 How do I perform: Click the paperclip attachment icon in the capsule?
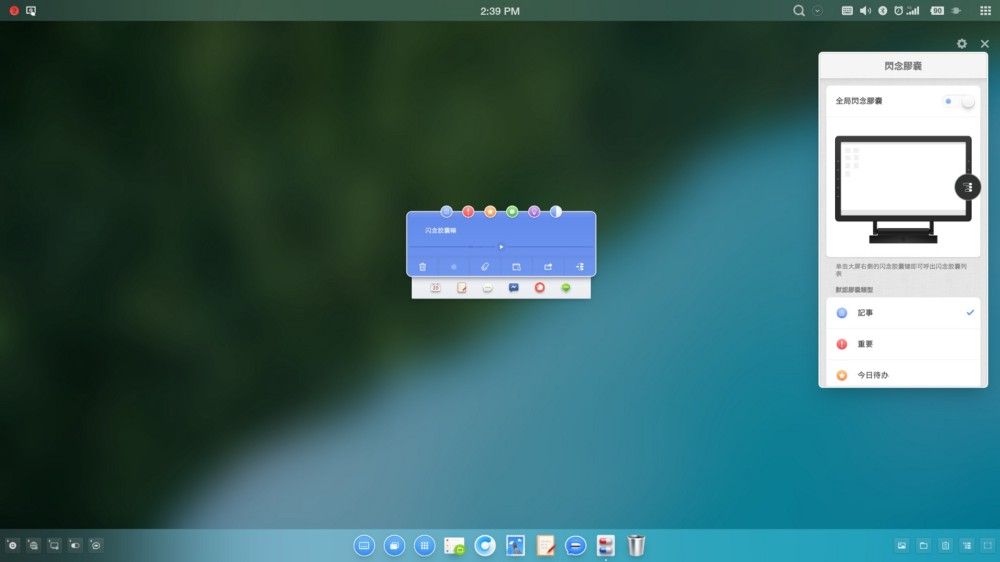(485, 267)
